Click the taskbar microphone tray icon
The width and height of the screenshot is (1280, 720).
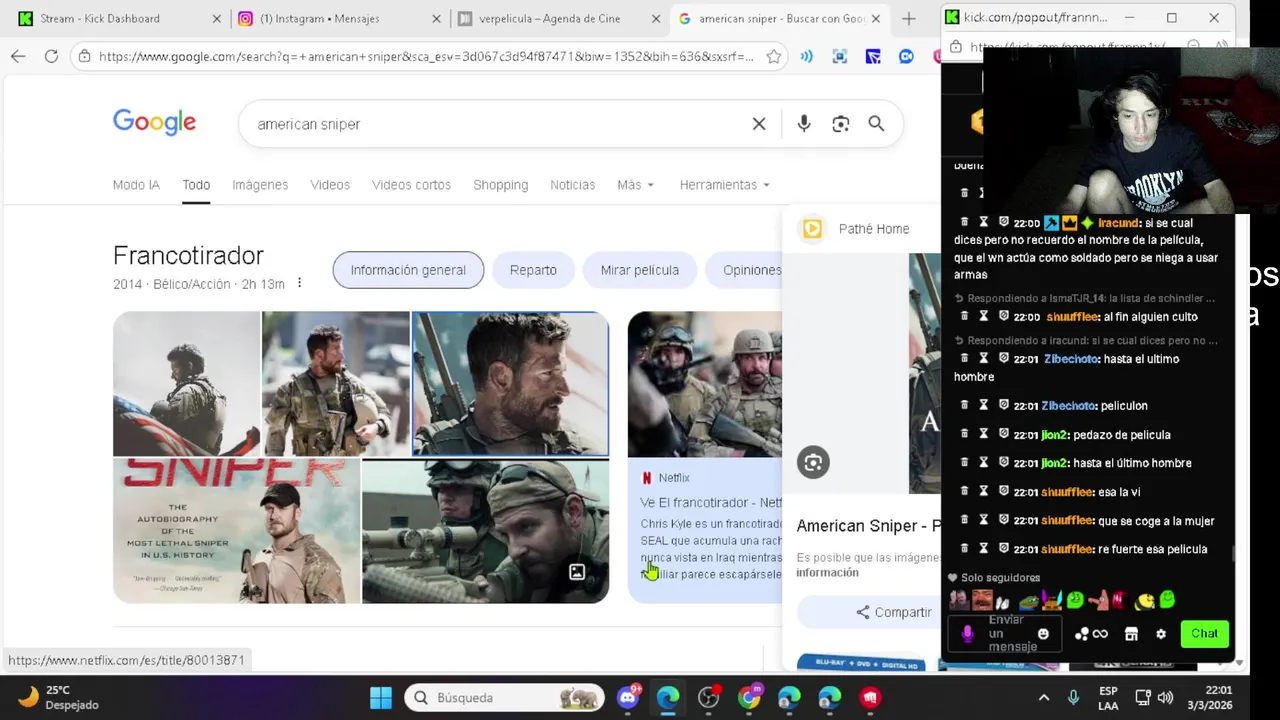click(1073, 697)
